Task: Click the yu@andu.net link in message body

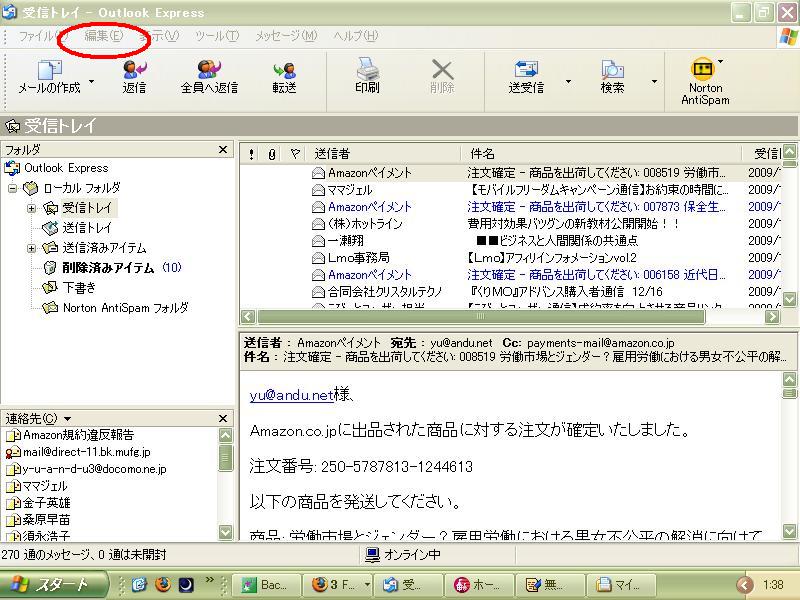Action: point(291,395)
